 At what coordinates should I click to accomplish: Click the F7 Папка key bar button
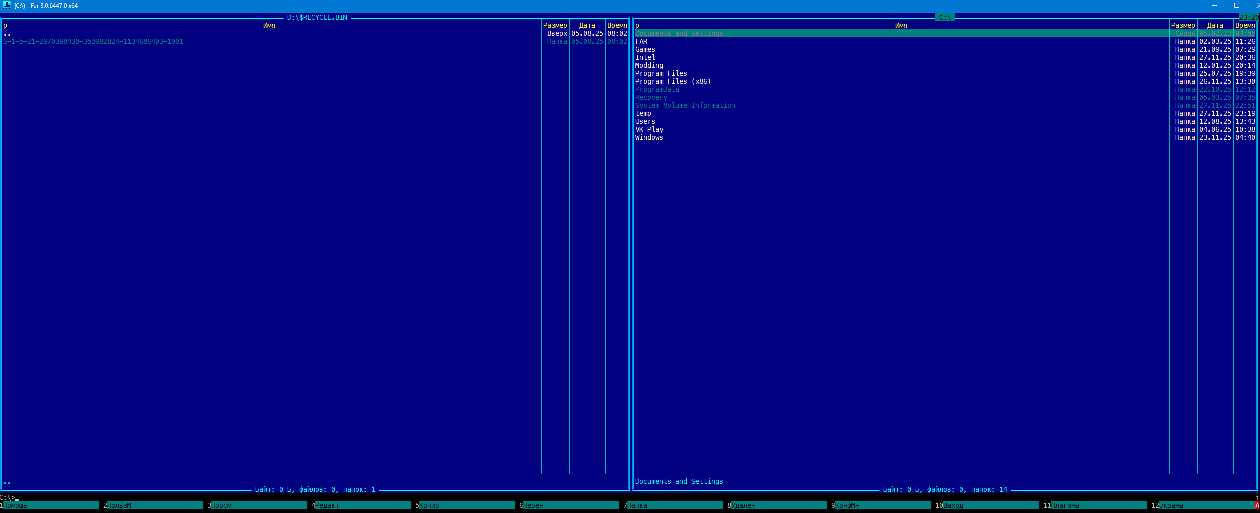(674, 506)
